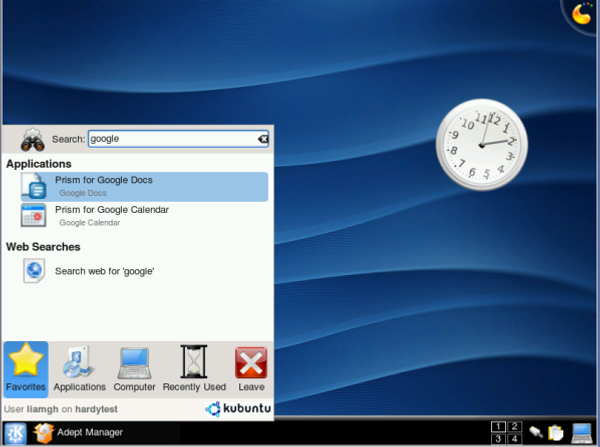Switch to virtual desktop 2
Image resolution: width=600 pixels, height=447 pixels.
click(x=515, y=426)
